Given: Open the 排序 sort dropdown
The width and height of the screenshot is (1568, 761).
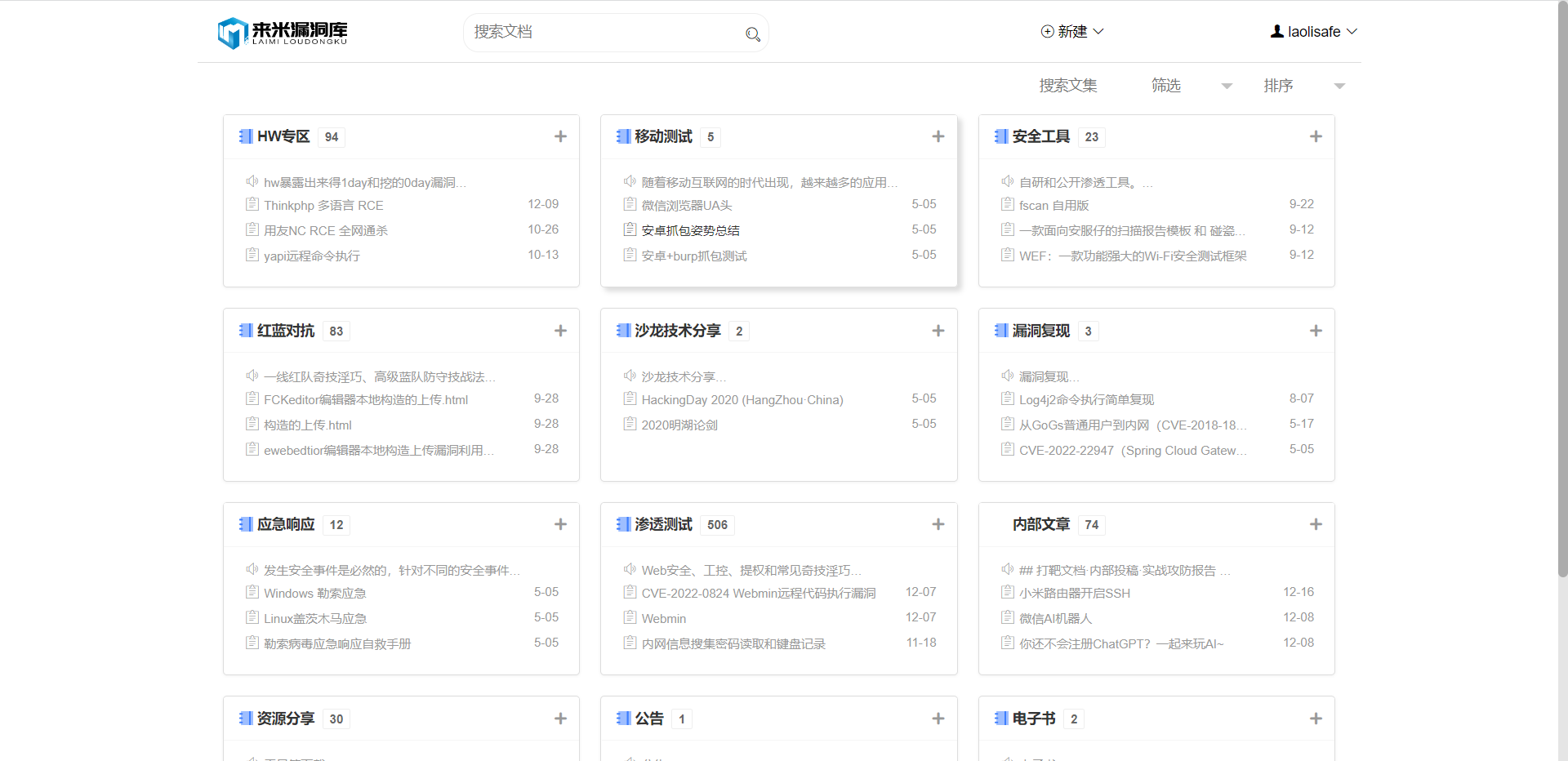Looking at the screenshot, I should click(x=1303, y=86).
